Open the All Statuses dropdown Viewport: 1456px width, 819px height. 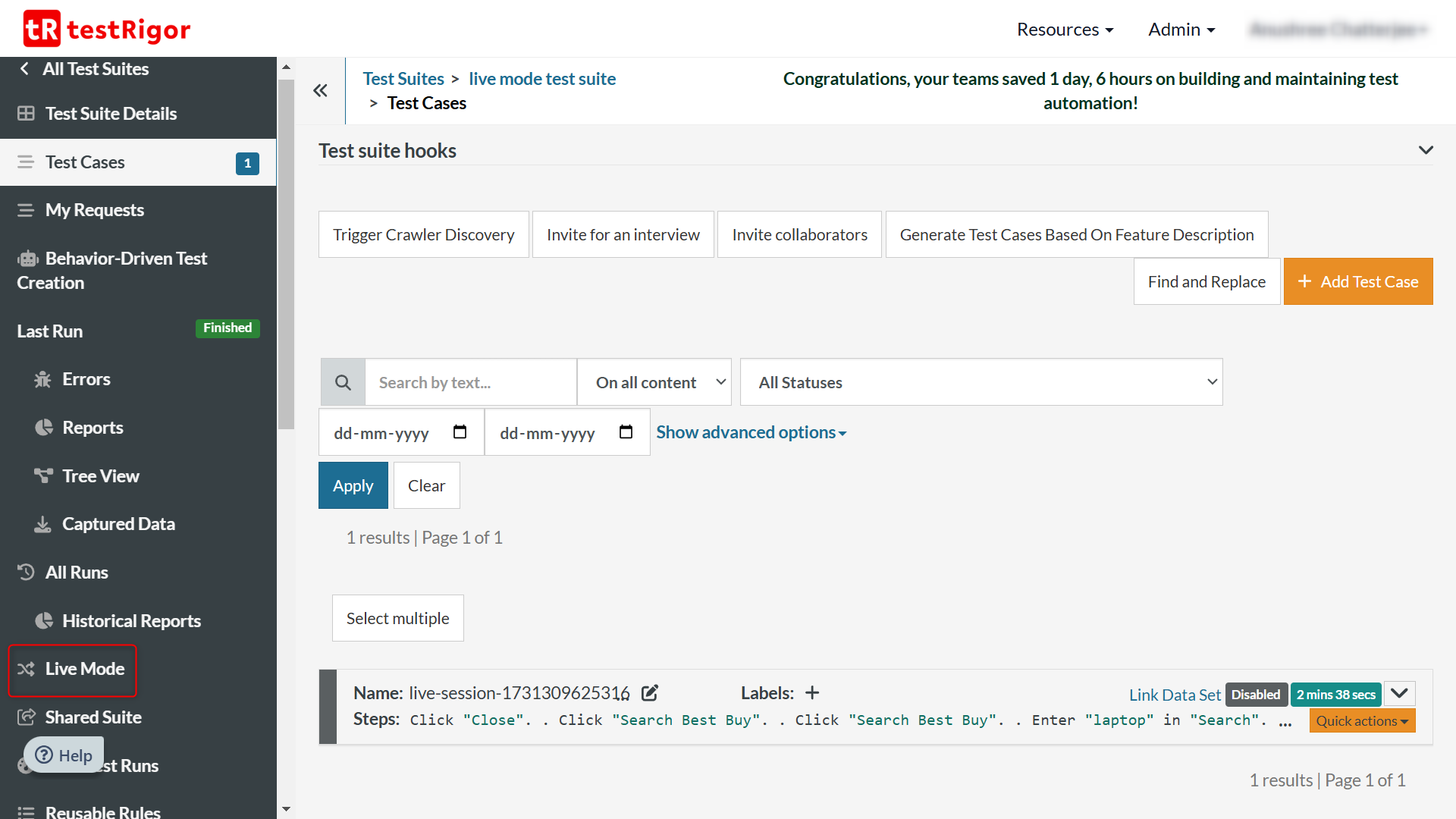tap(981, 382)
